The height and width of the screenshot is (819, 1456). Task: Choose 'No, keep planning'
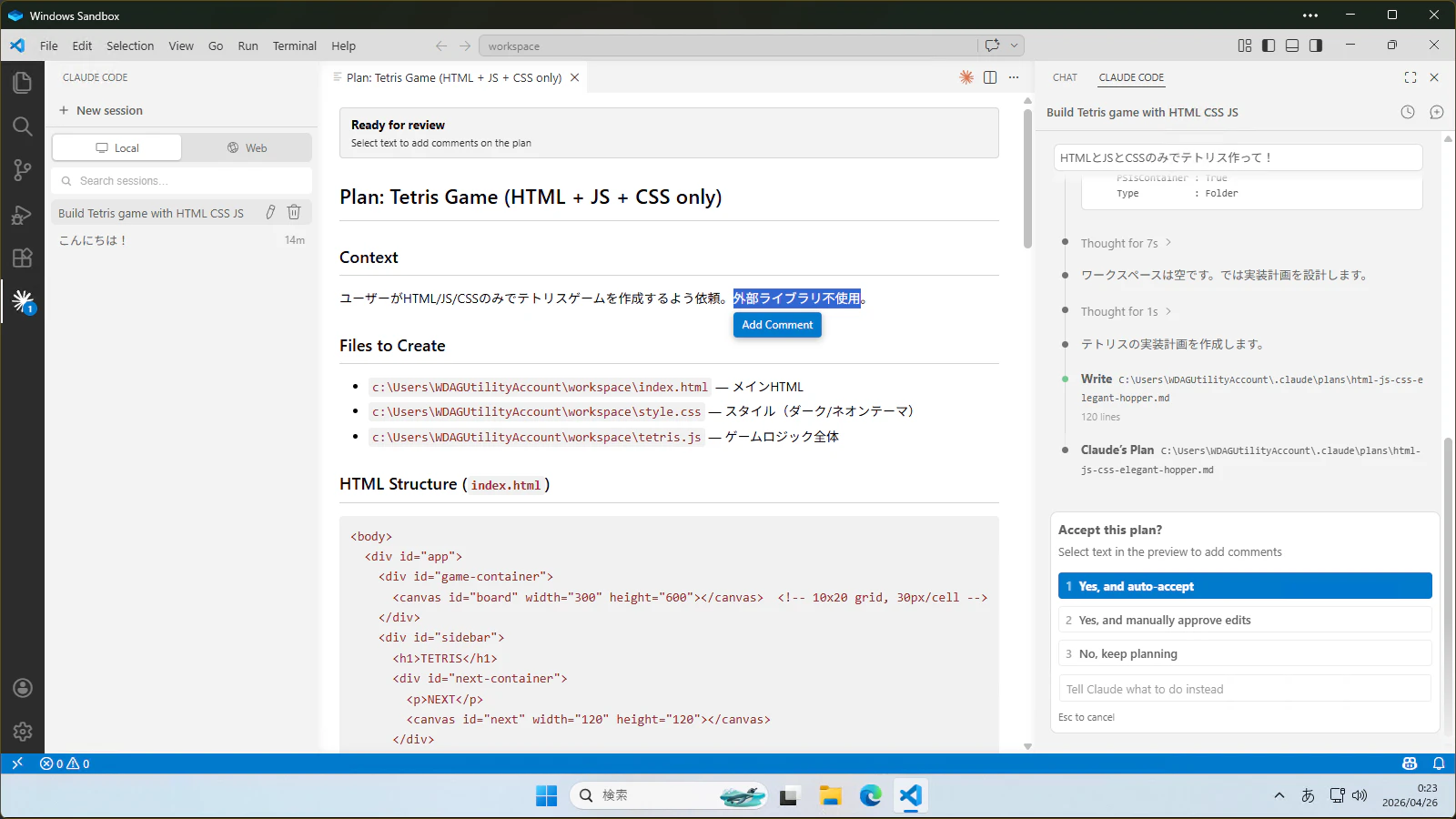1245,653
